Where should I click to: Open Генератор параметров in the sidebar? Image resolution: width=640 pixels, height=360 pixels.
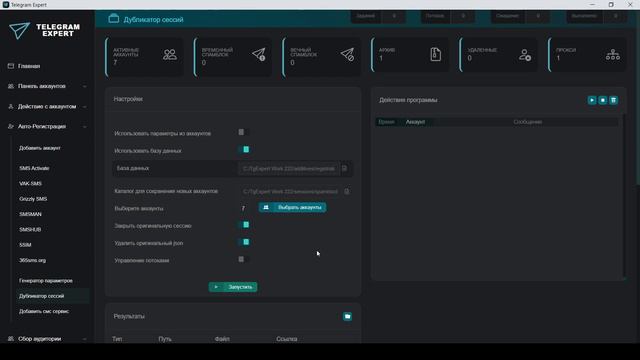click(46, 281)
